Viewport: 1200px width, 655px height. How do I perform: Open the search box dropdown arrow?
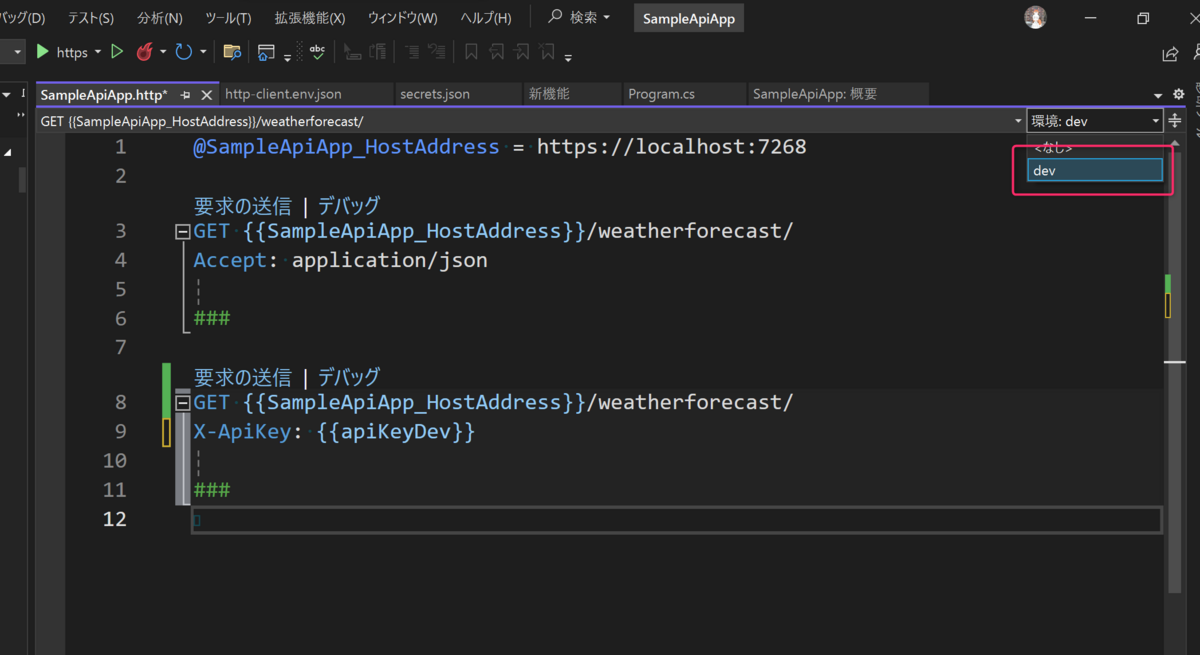click(607, 18)
